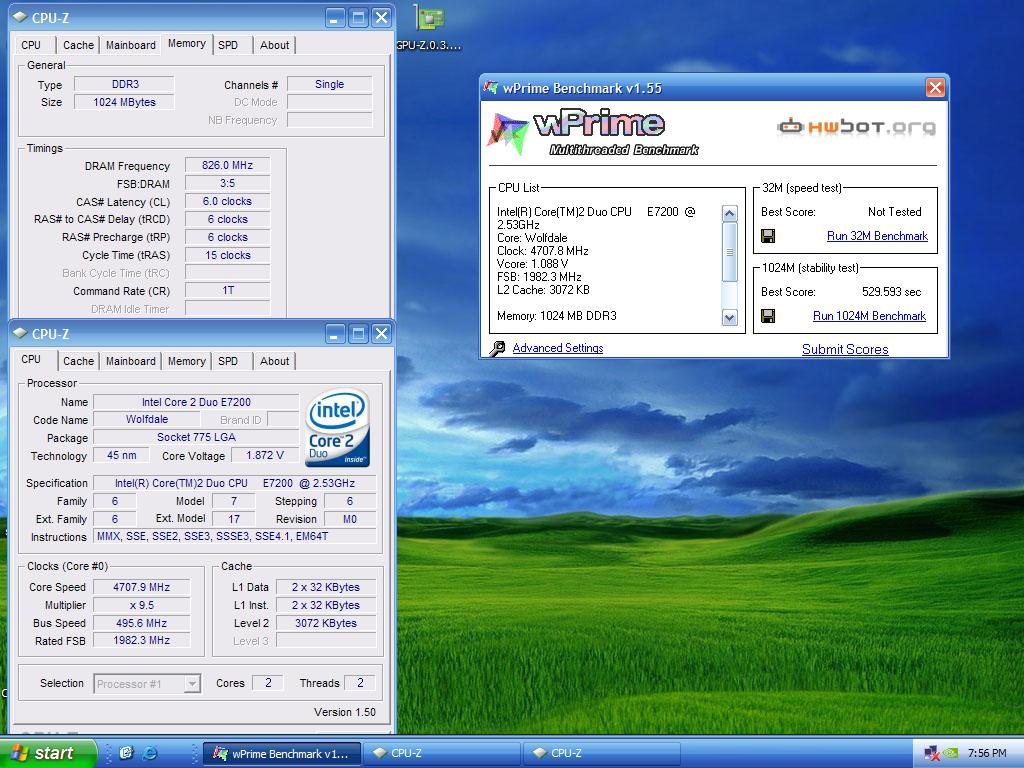1024x768 pixels.
Task: Open About tab in upper CPU-Z window
Action: 274,45
